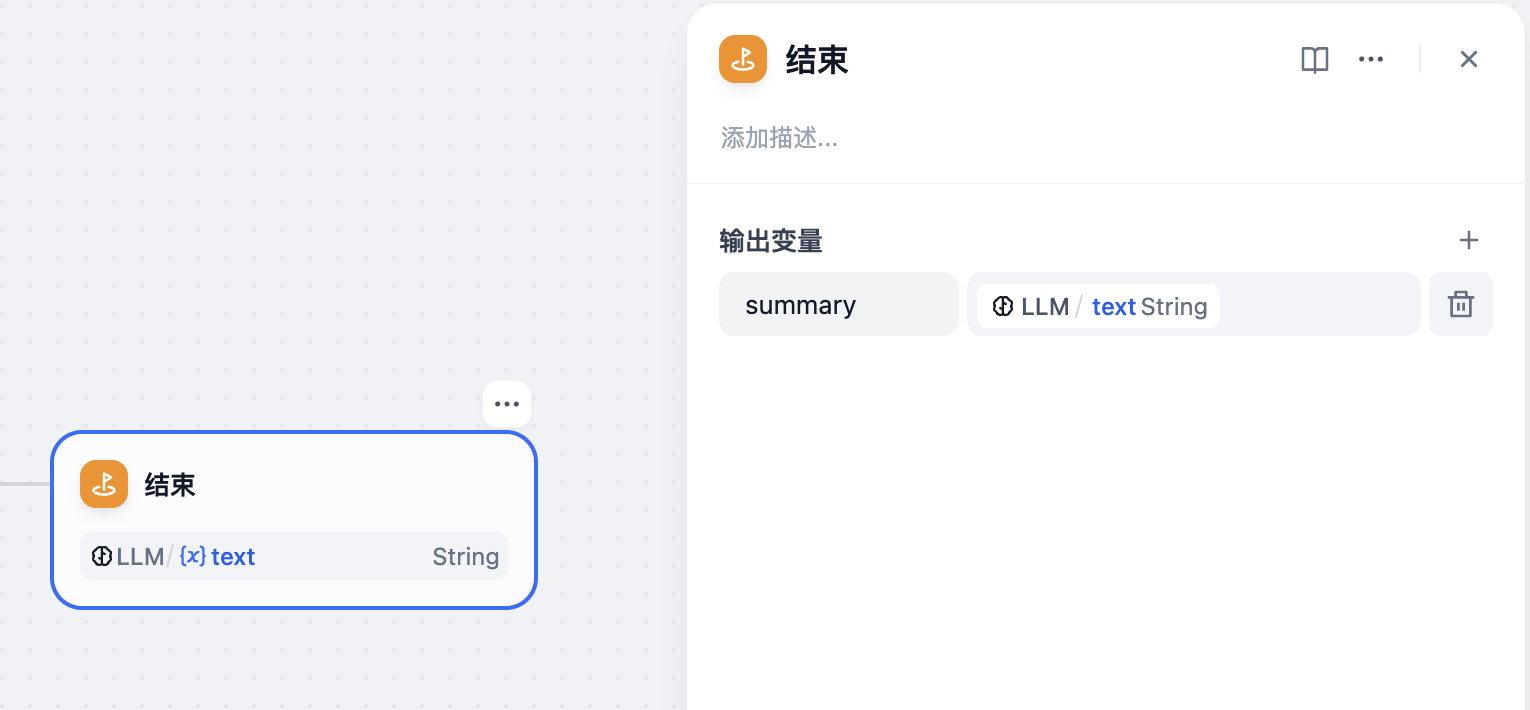The width and height of the screenshot is (1530, 710).
Task: Click the summary variable name field
Action: tap(838, 304)
